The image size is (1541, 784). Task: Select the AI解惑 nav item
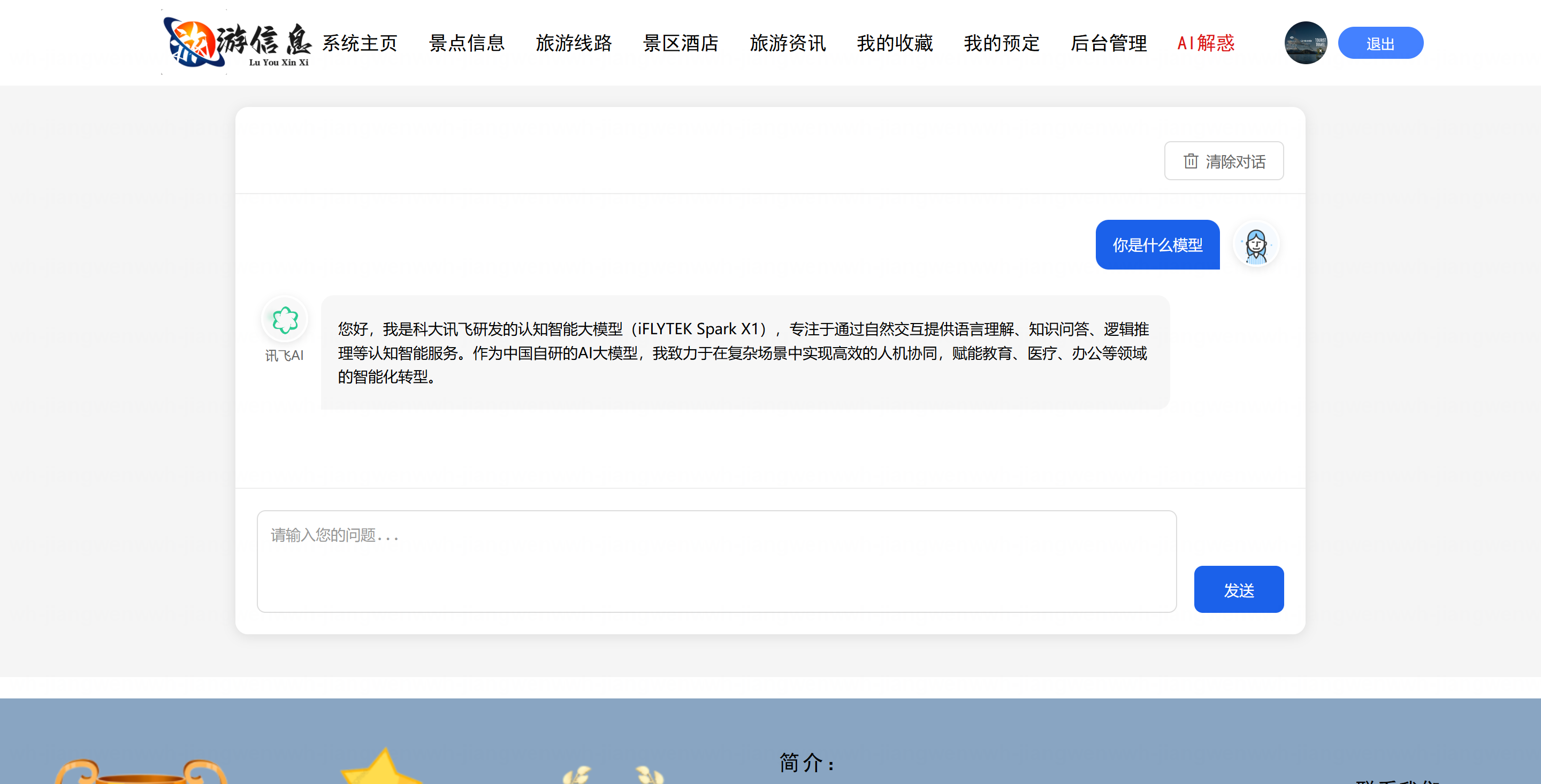pos(1206,43)
